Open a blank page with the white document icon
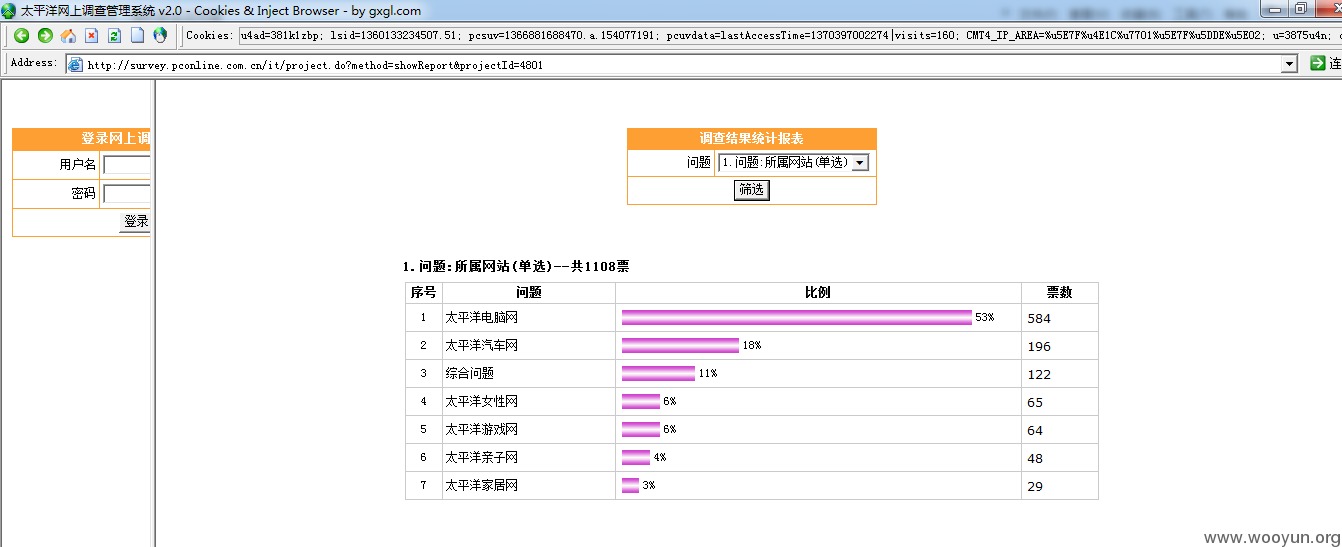 tap(137, 36)
